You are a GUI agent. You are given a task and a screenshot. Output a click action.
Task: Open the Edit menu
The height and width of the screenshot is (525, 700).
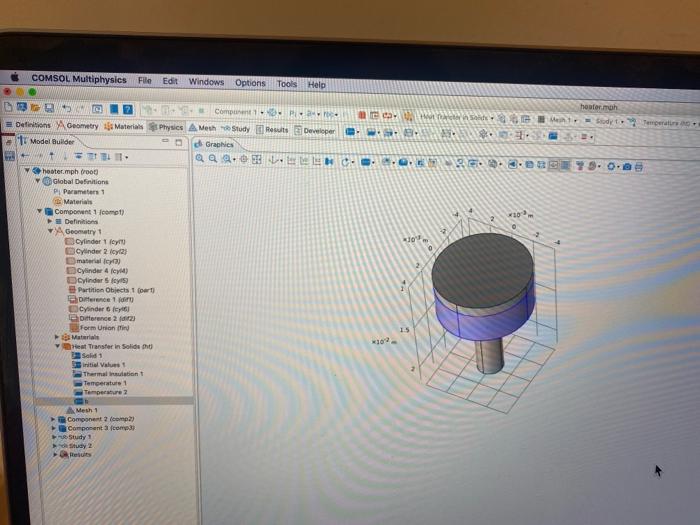click(170, 81)
